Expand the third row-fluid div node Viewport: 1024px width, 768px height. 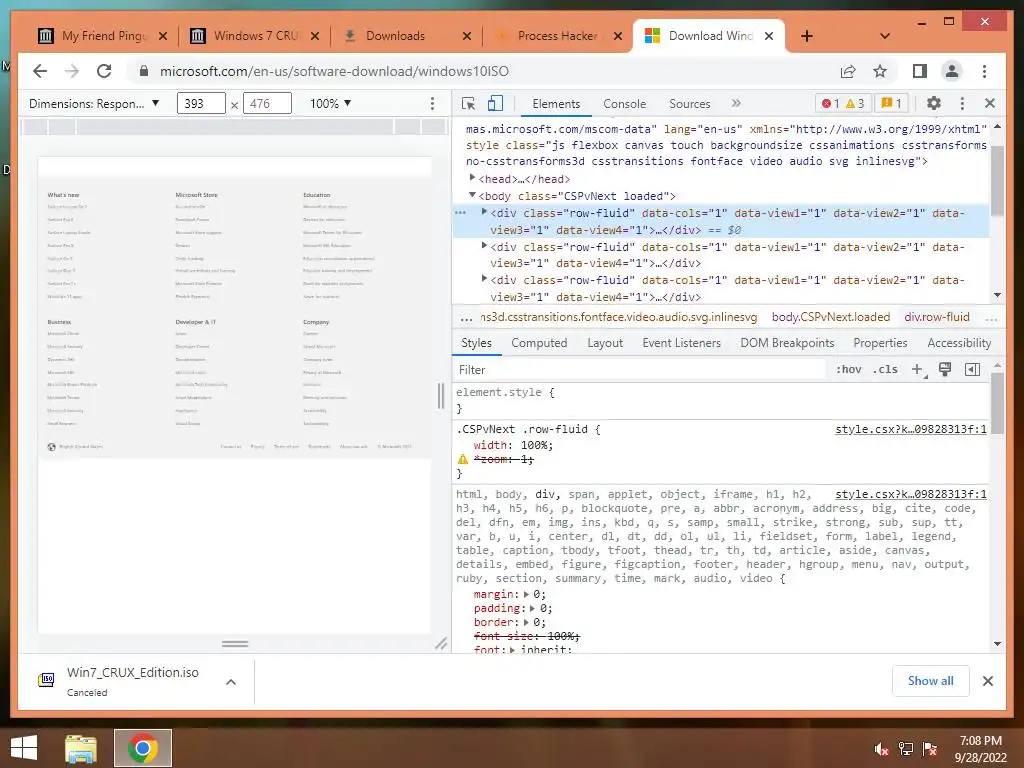click(x=484, y=278)
